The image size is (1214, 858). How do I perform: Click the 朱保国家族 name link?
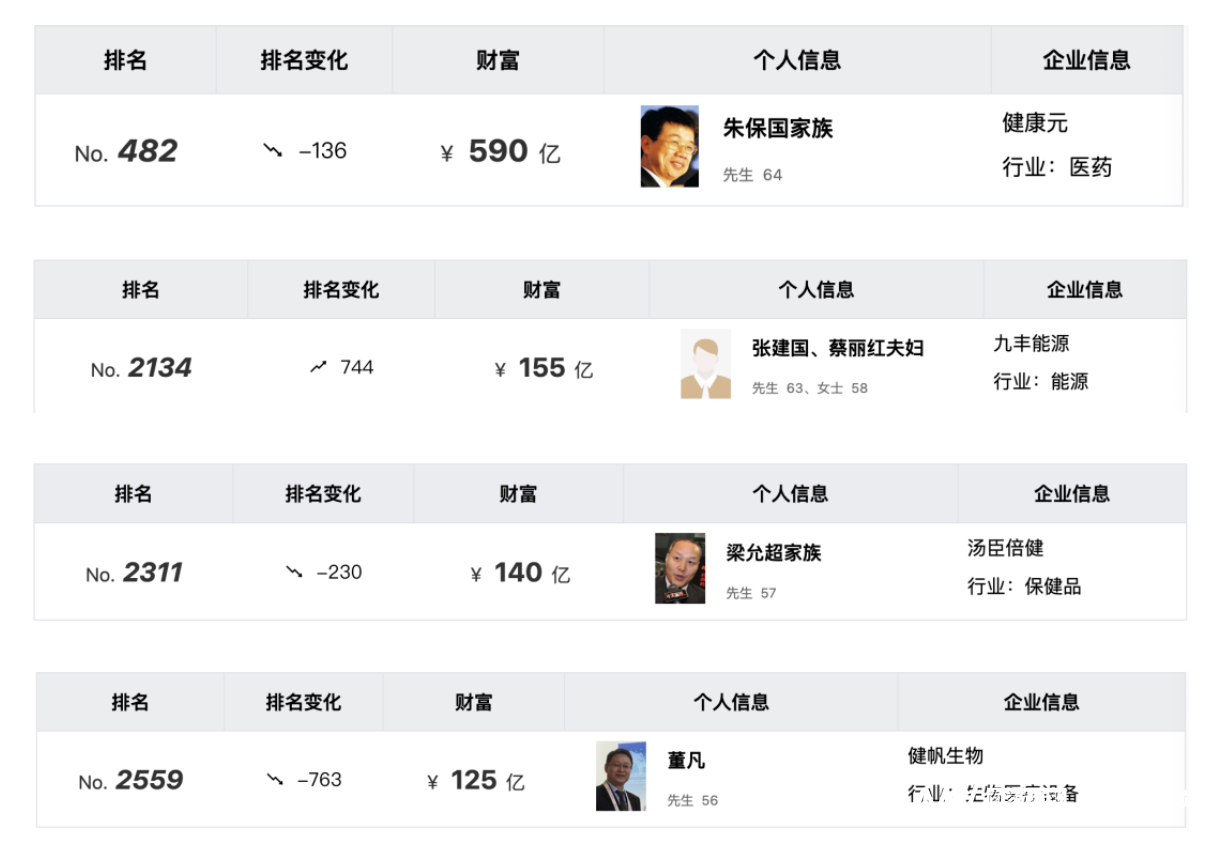[778, 129]
